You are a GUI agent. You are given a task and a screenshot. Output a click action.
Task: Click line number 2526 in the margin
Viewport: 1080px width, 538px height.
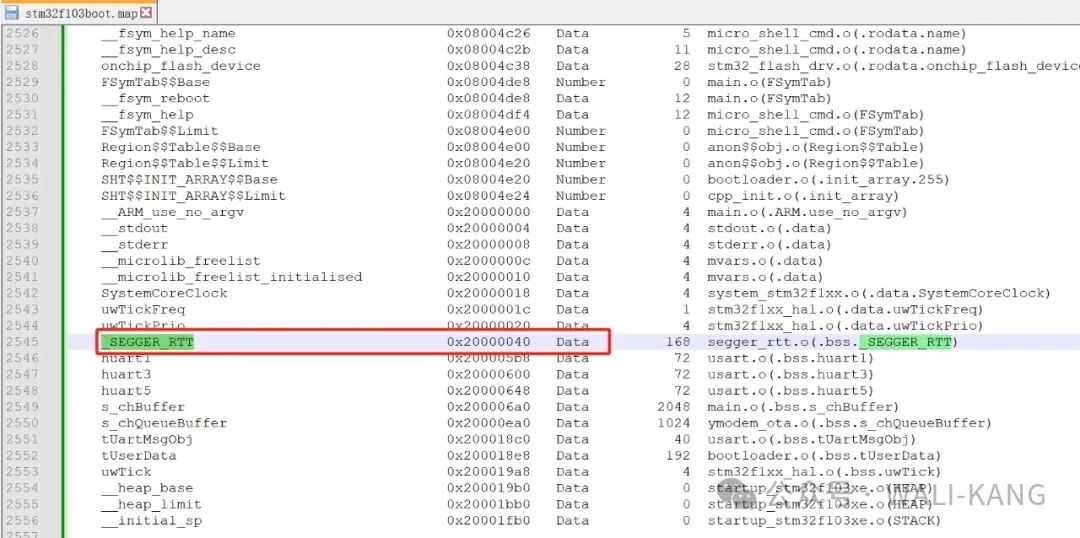(x=22, y=33)
